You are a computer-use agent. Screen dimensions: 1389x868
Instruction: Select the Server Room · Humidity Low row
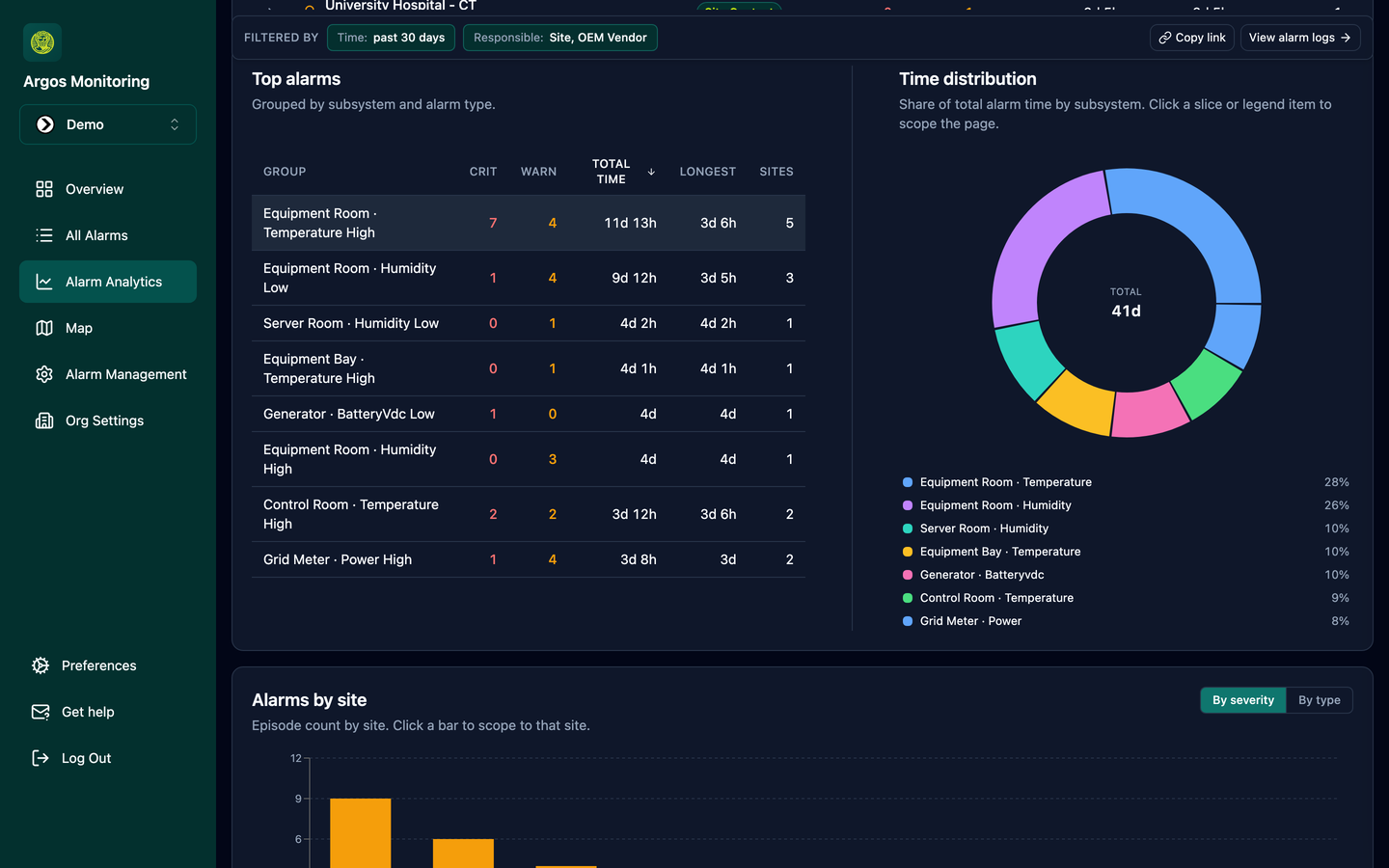pyautogui.click(x=529, y=323)
